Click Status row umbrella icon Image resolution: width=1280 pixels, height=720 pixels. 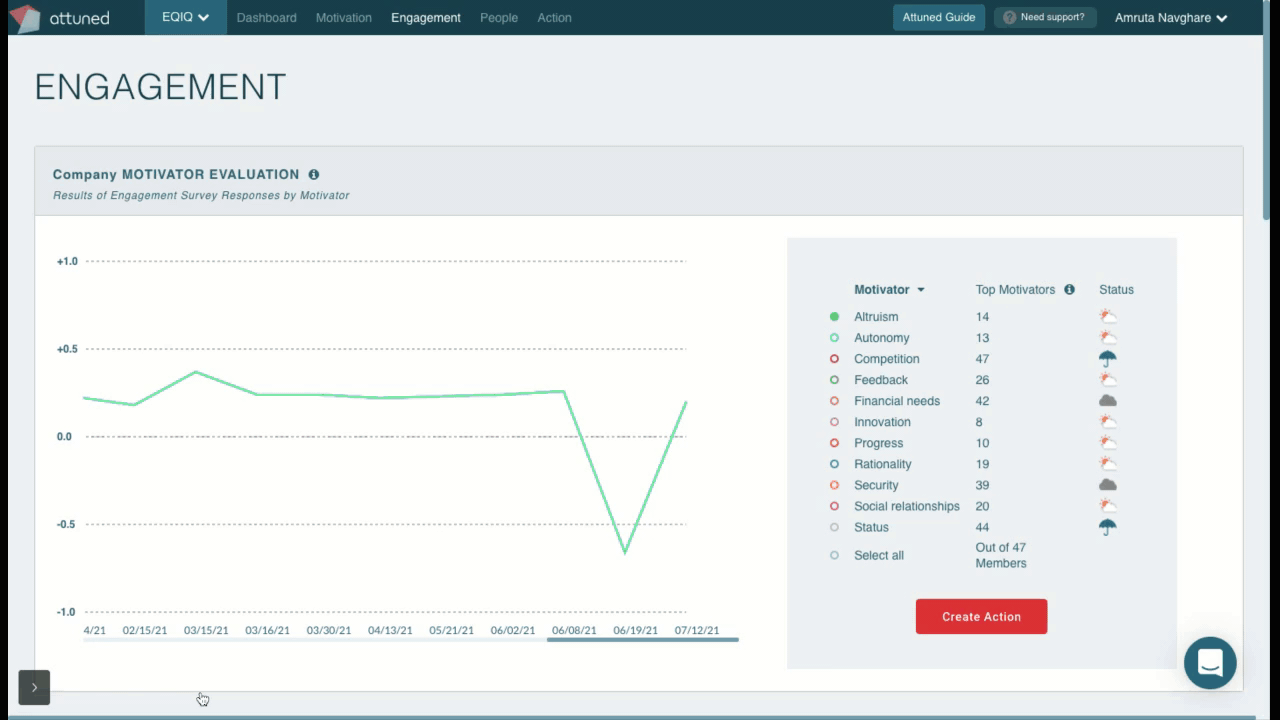click(x=1107, y=527)
